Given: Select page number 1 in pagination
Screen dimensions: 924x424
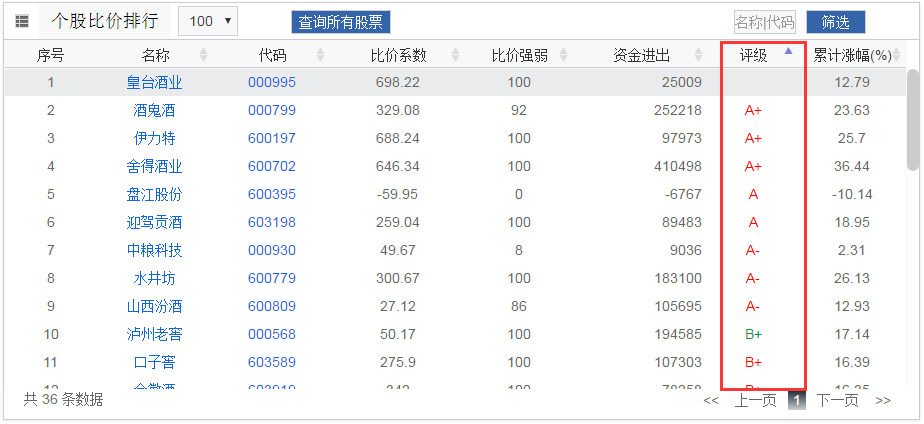Looking at the screenshot, I should pos(797,401).
